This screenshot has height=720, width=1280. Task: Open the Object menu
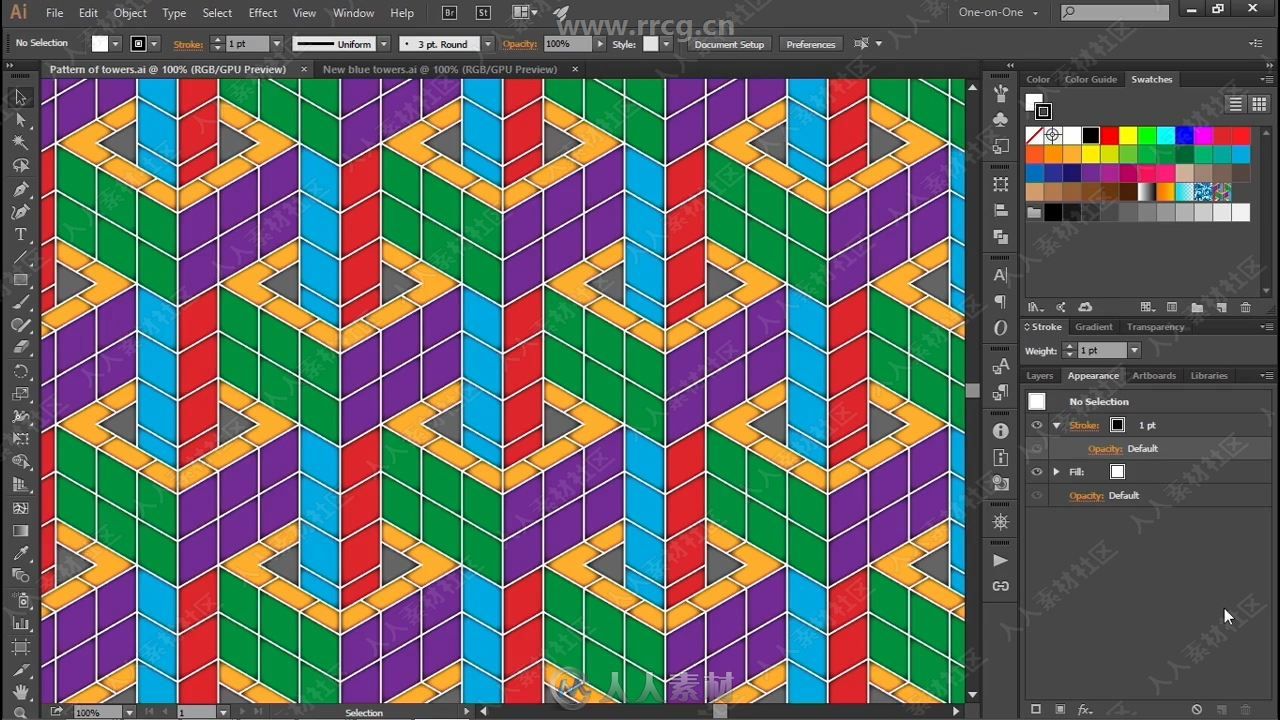(x=130, y=13)
